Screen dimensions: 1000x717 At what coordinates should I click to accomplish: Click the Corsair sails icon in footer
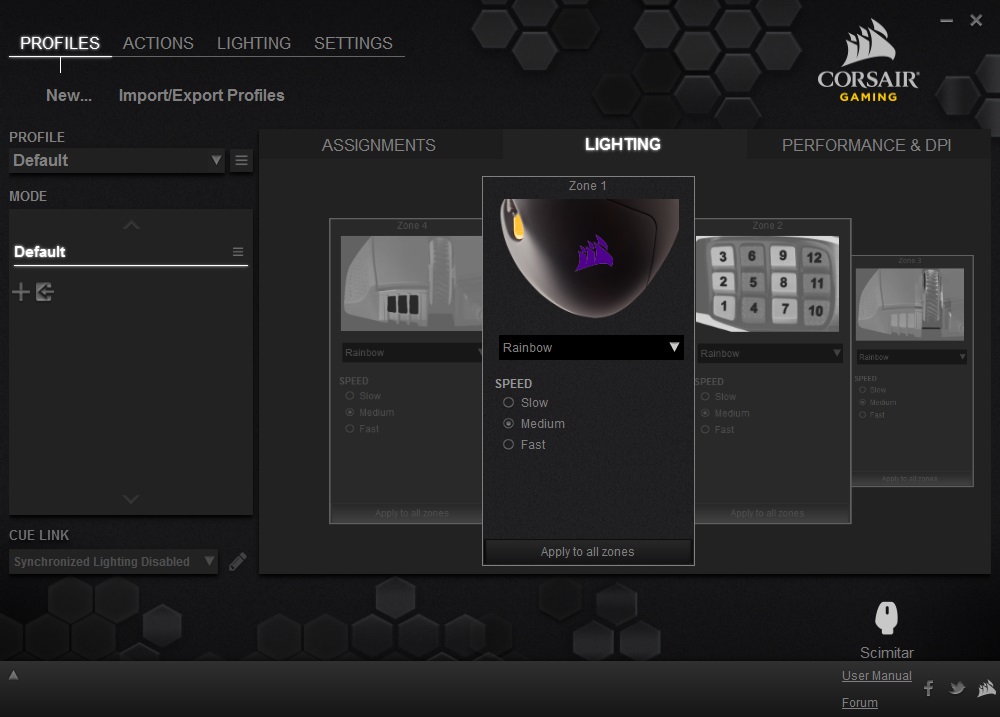[x=987, y=688]
